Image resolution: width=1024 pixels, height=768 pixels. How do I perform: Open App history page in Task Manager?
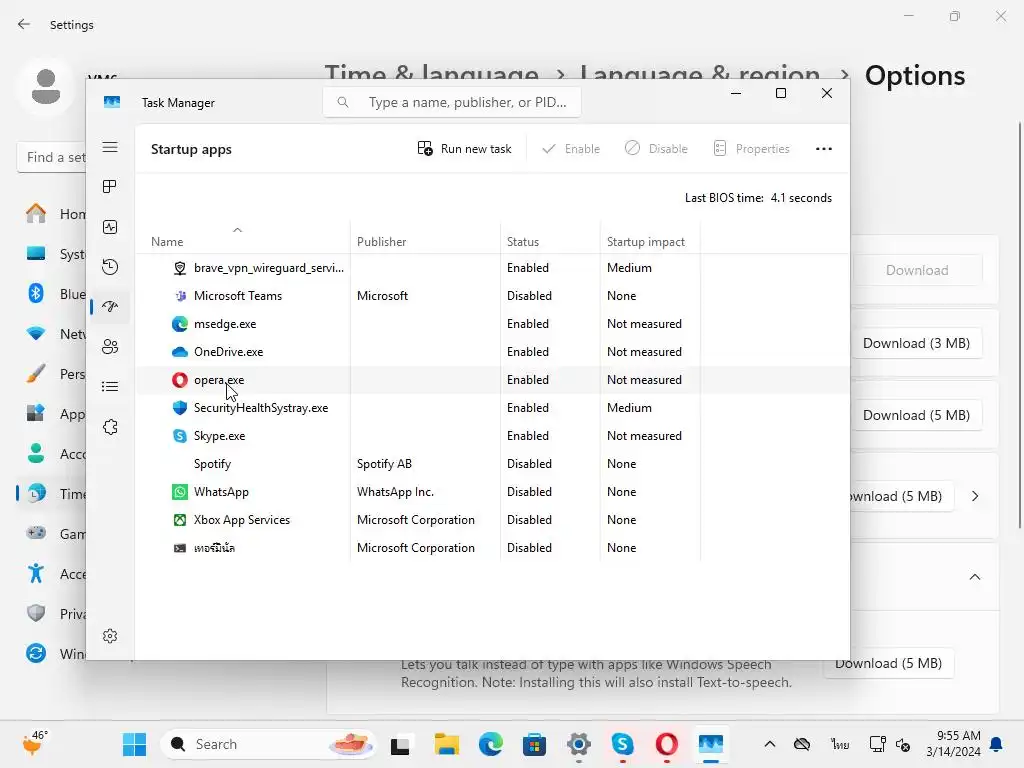pos(110,266)
